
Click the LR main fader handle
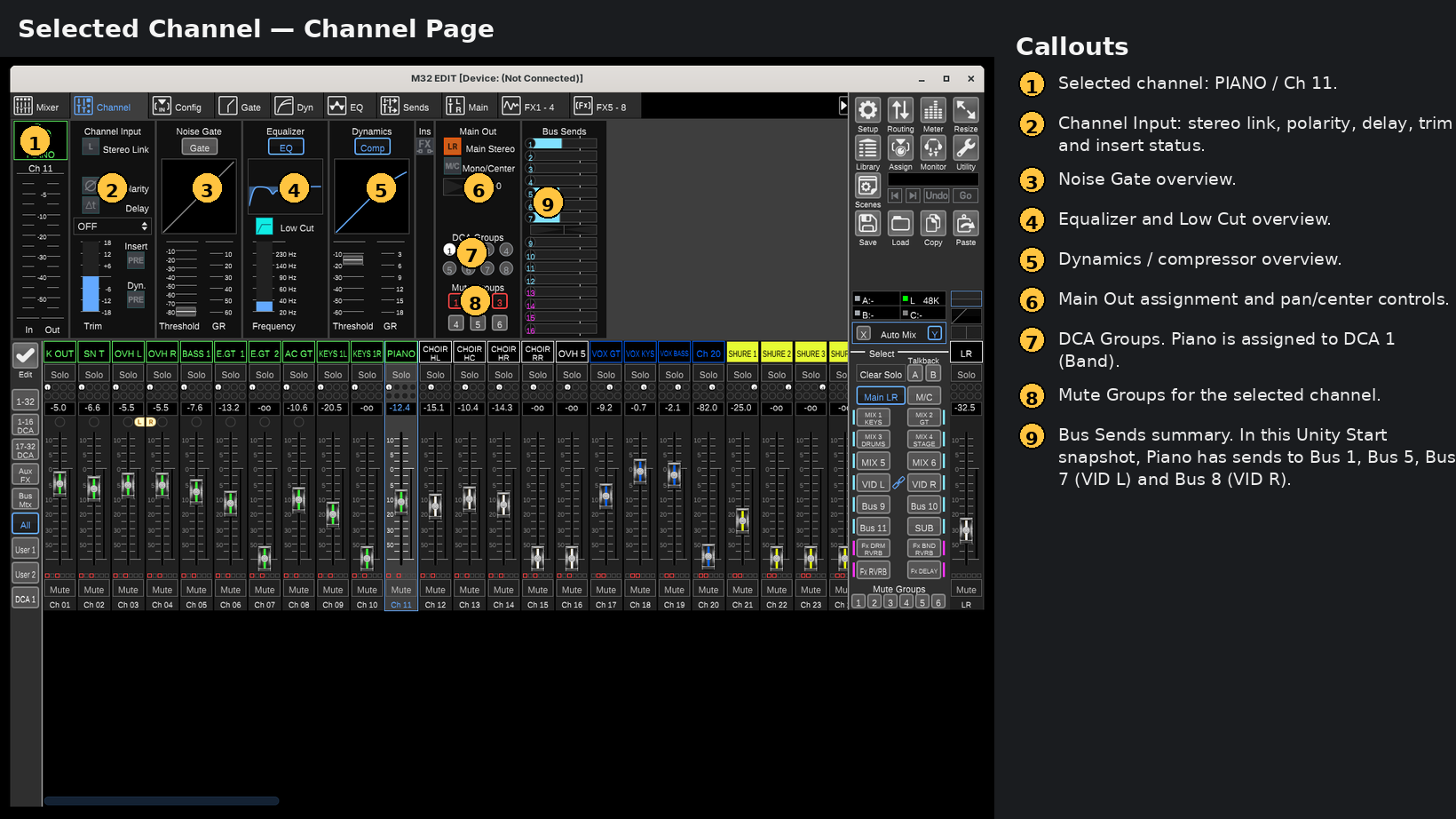(966, 529)
